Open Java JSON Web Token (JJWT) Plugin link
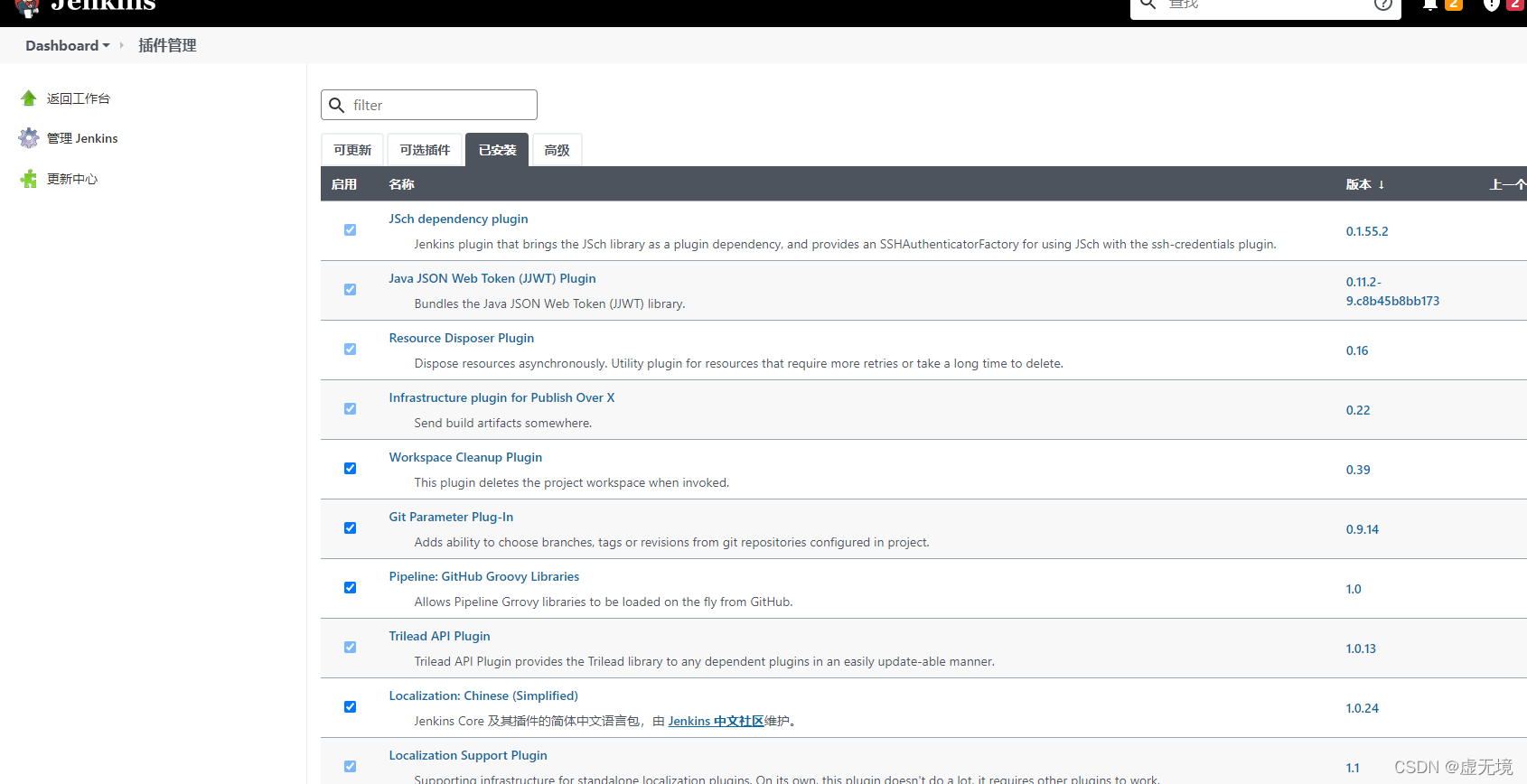1527x784 pixels. coord(492,279)
